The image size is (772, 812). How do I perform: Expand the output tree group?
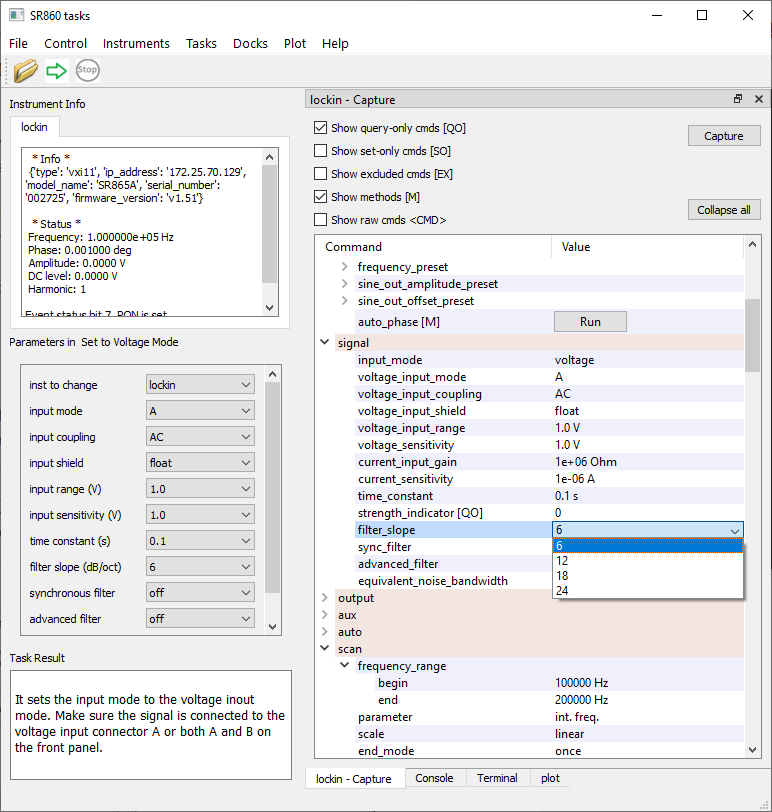click(325, 598)
